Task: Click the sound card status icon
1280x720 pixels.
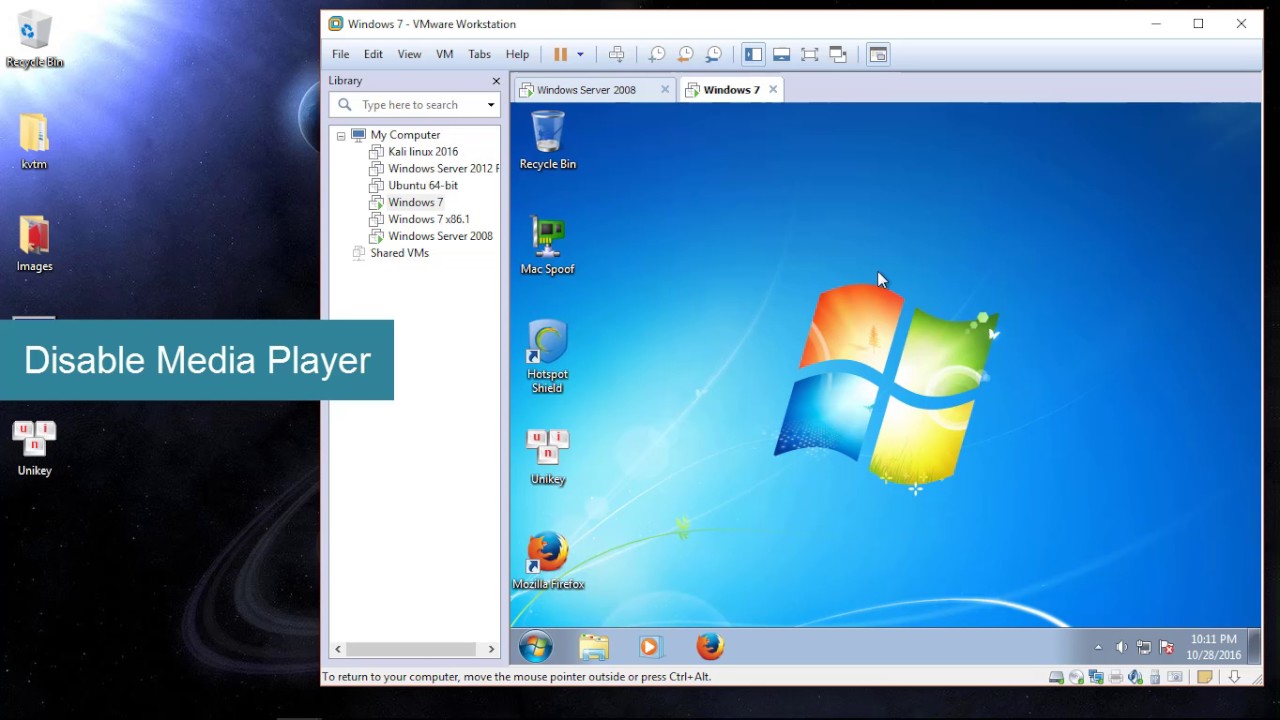Action: coord(1135,677)
